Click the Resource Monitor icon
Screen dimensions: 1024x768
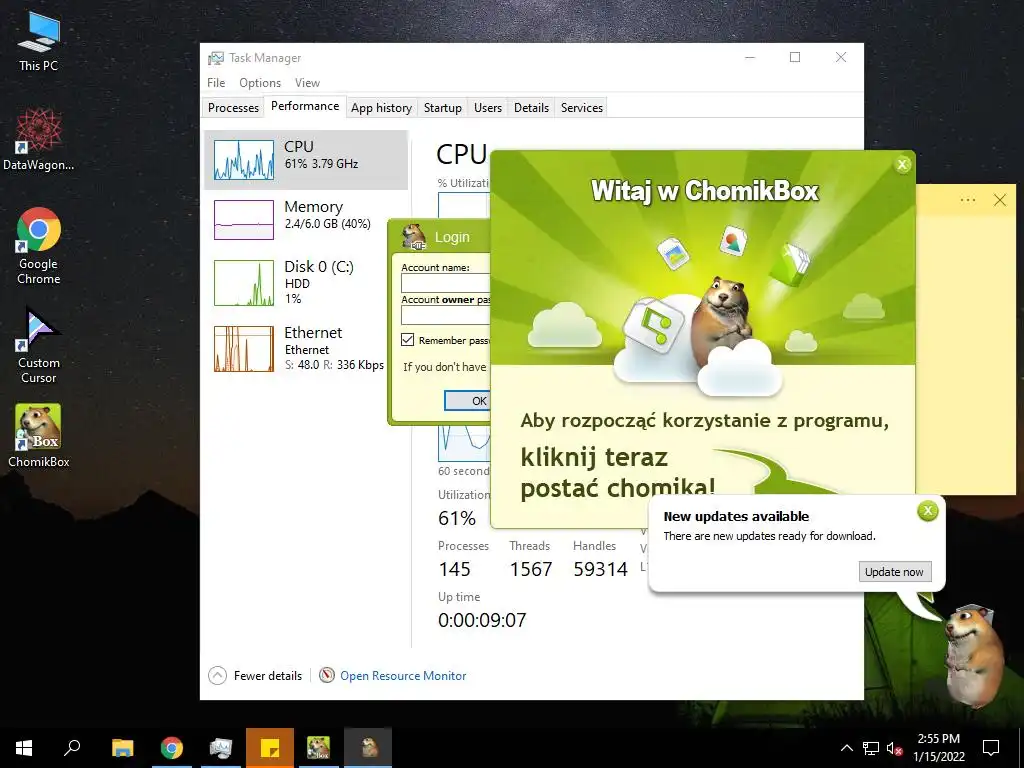click(327, 675)
